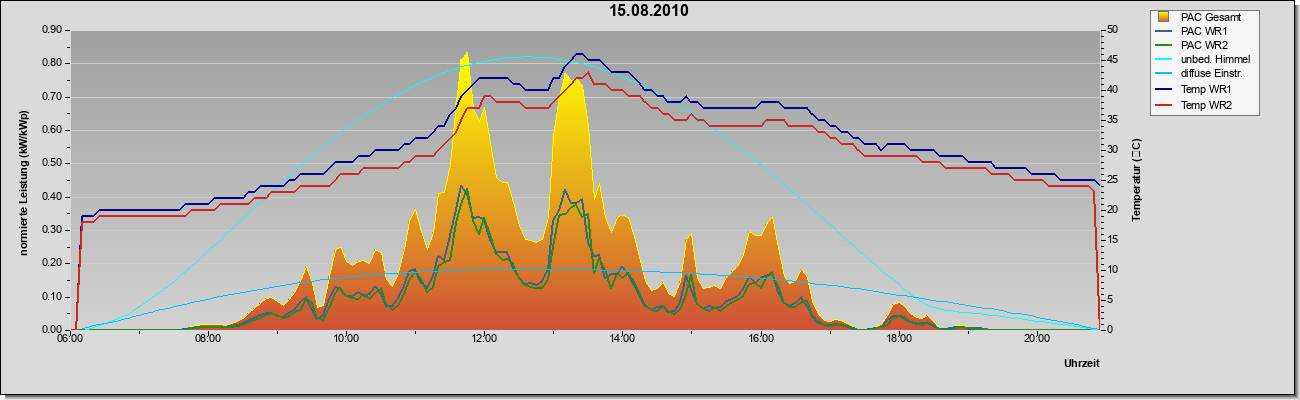Click the chart title 15.08.2010
The width and height of the screenshot is (1300, 400).
[x=649, y=11]
